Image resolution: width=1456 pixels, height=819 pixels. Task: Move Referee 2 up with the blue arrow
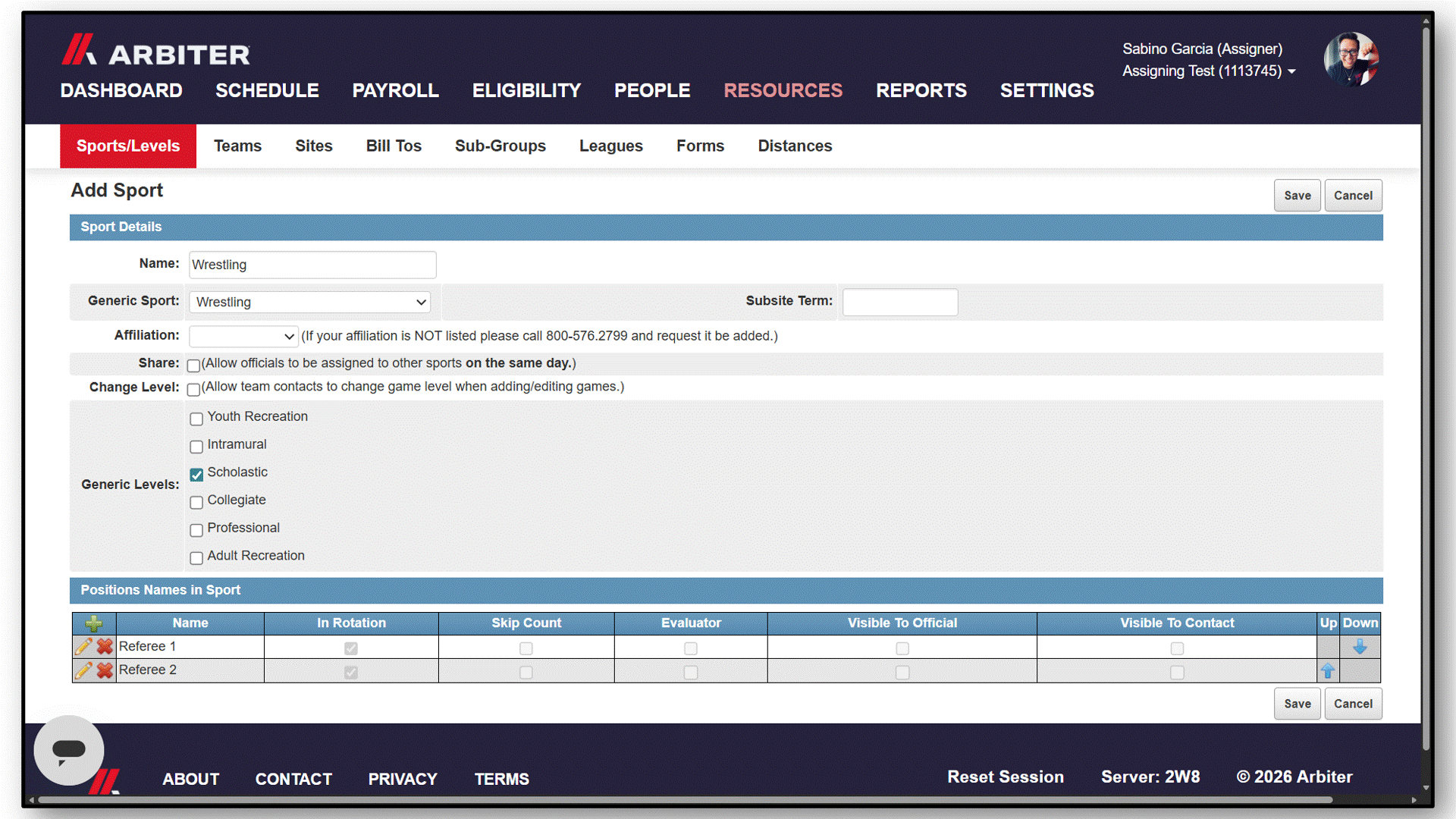click(x=1328, y=670)
